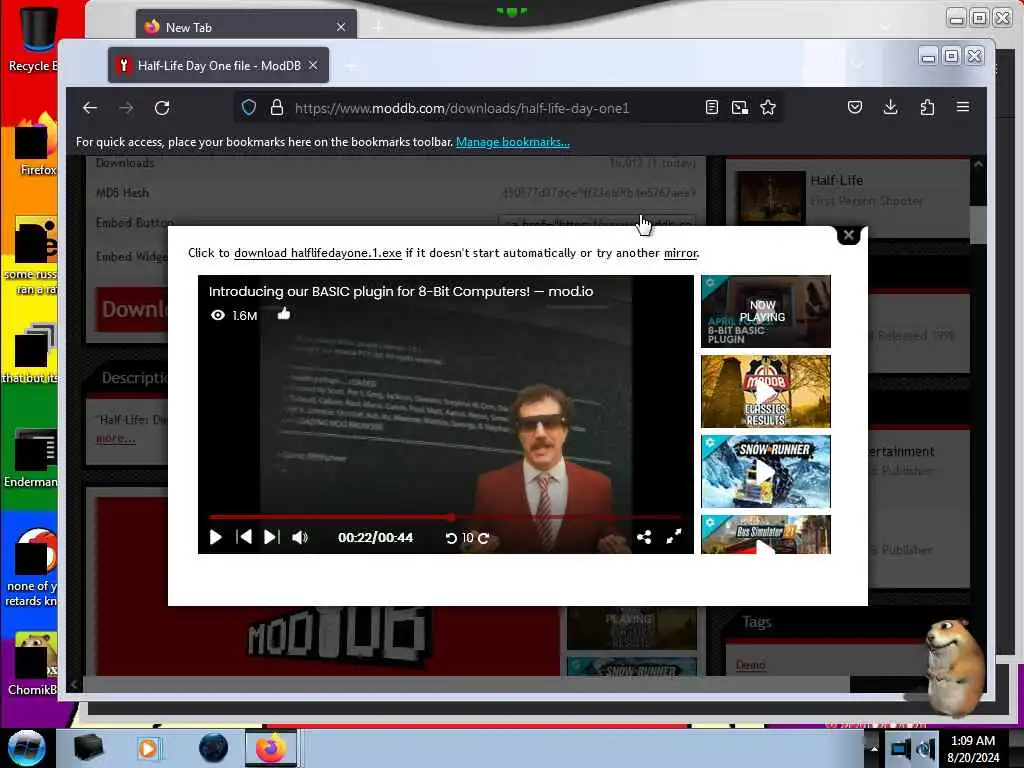Like the video with thumbs up

283,314
